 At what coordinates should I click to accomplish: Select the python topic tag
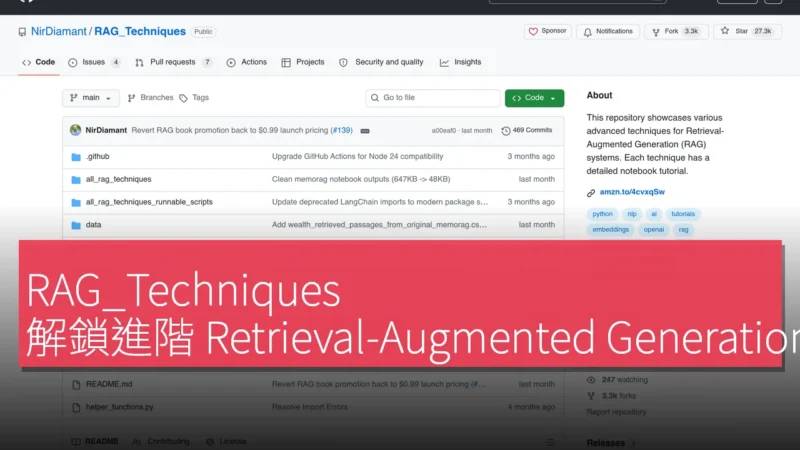click(x=603, y=214)
